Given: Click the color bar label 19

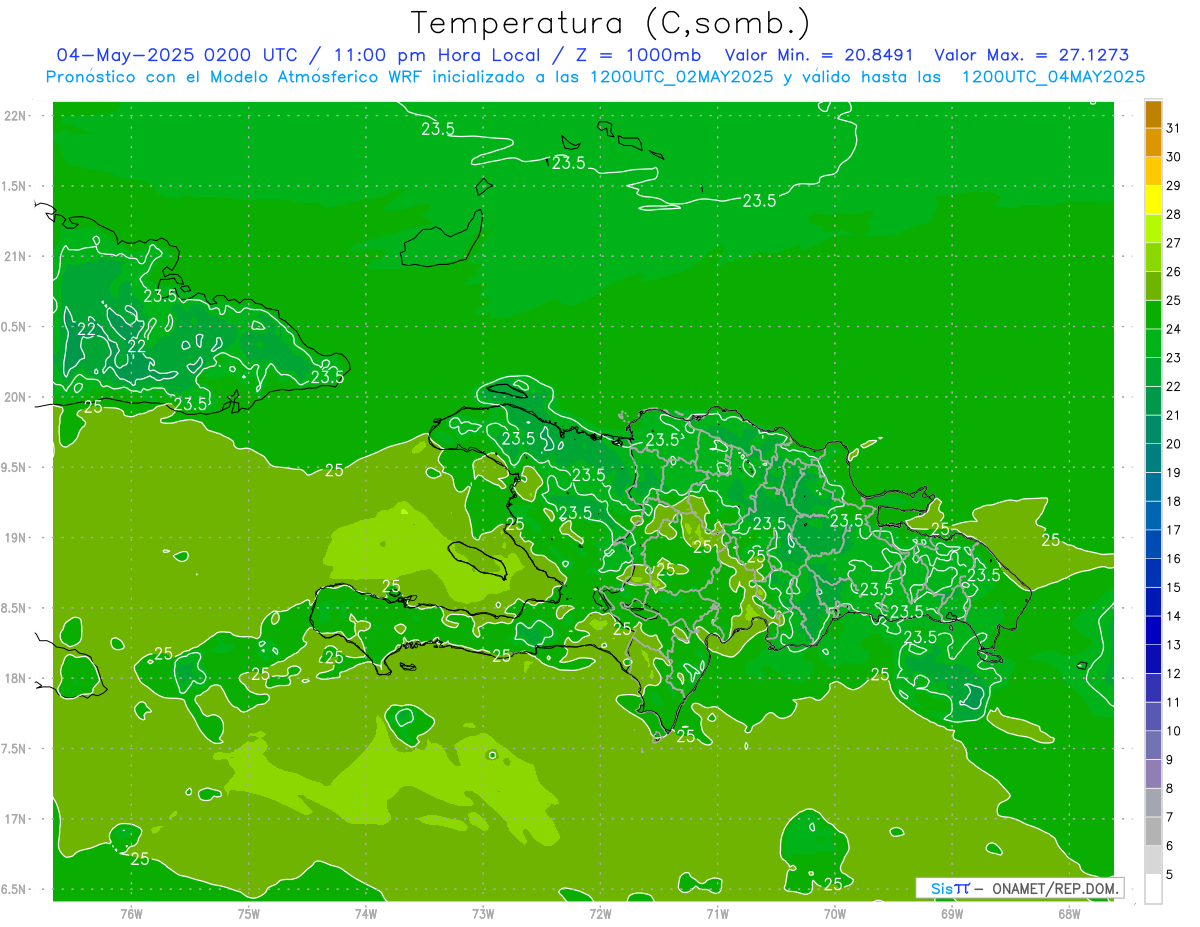Looking at the screenshot, I should pyautogui.click(x=1174, y=473).
